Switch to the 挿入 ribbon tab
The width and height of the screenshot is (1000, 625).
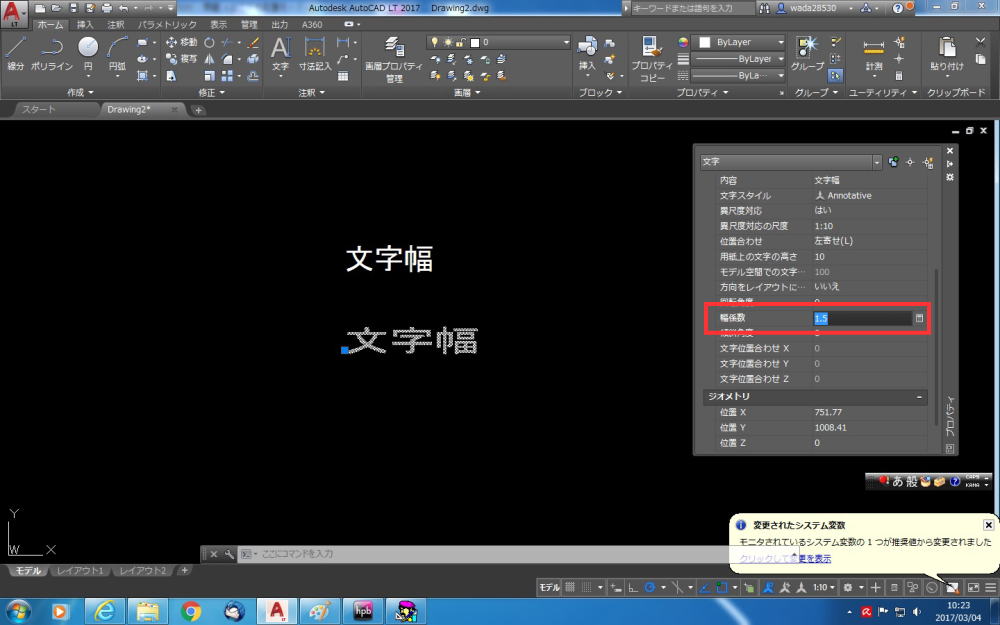85,25
